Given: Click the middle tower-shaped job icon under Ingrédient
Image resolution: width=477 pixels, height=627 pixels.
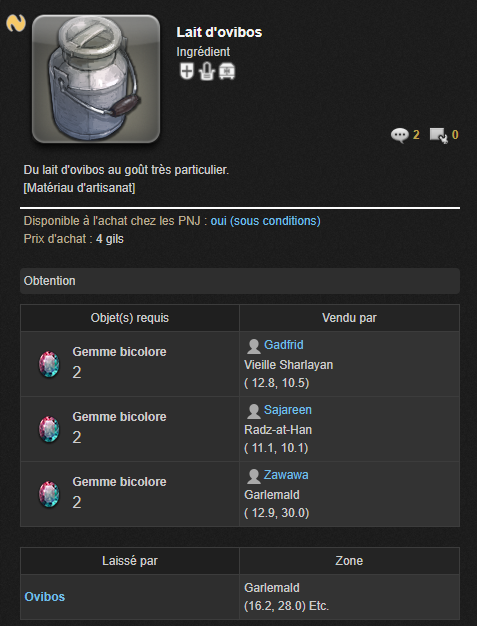Looking at the screenshot, I should (x=207, y=72).
